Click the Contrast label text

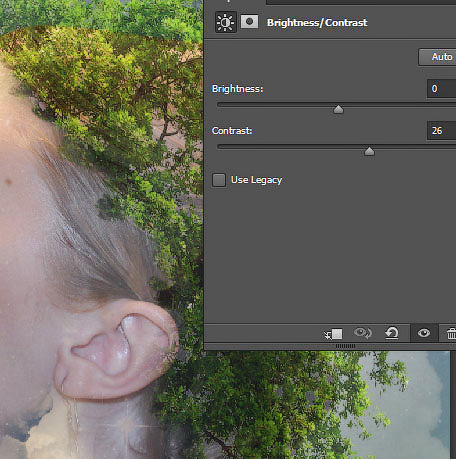[232, 131]
